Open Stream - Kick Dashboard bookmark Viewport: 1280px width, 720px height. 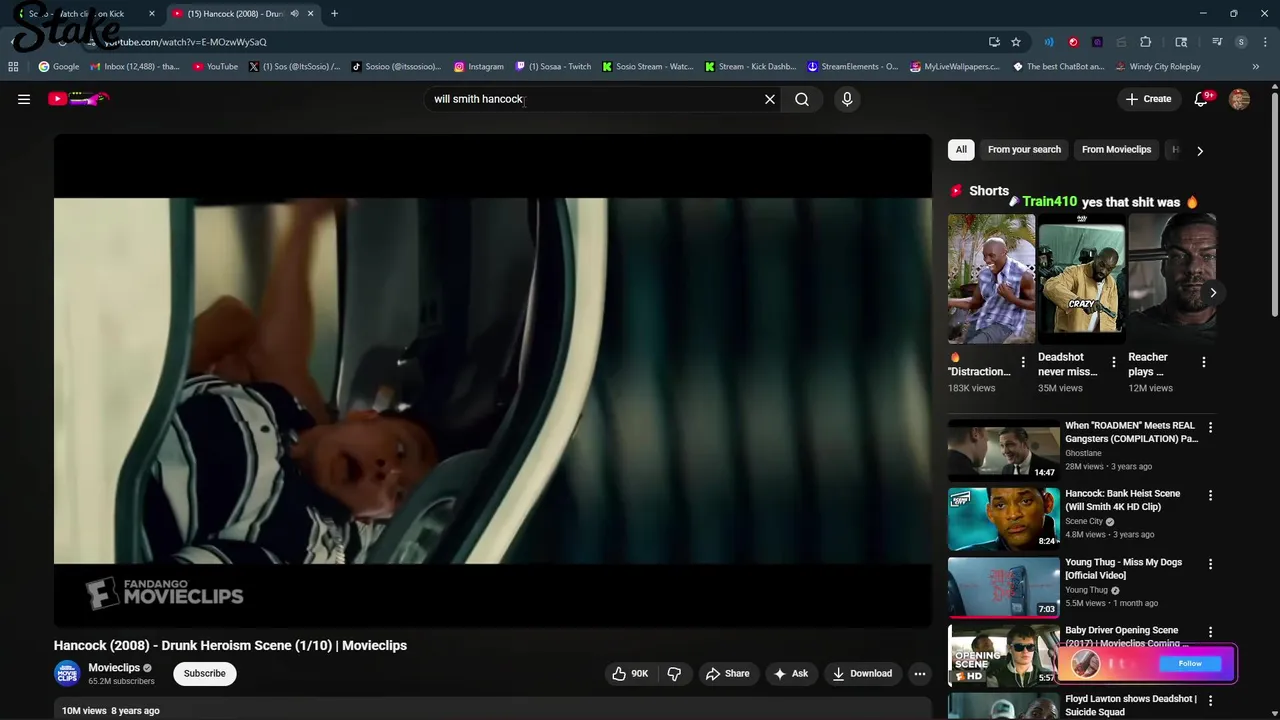pos(750,66)
